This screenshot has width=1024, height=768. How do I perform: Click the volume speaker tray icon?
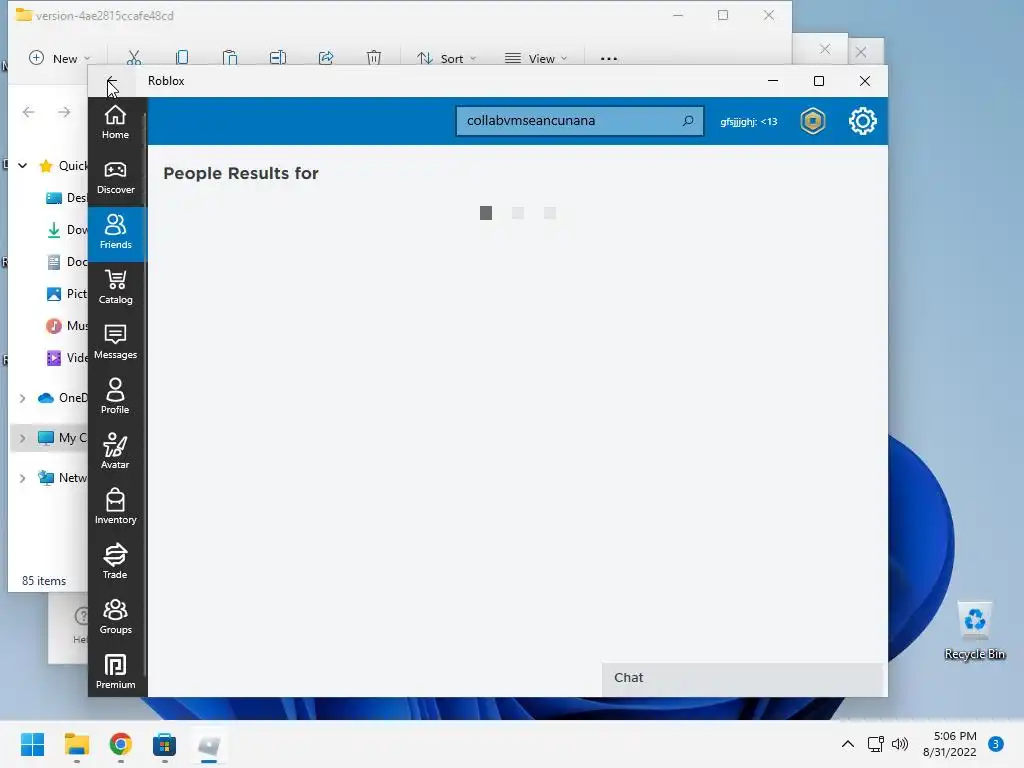[x=900, y=744]
